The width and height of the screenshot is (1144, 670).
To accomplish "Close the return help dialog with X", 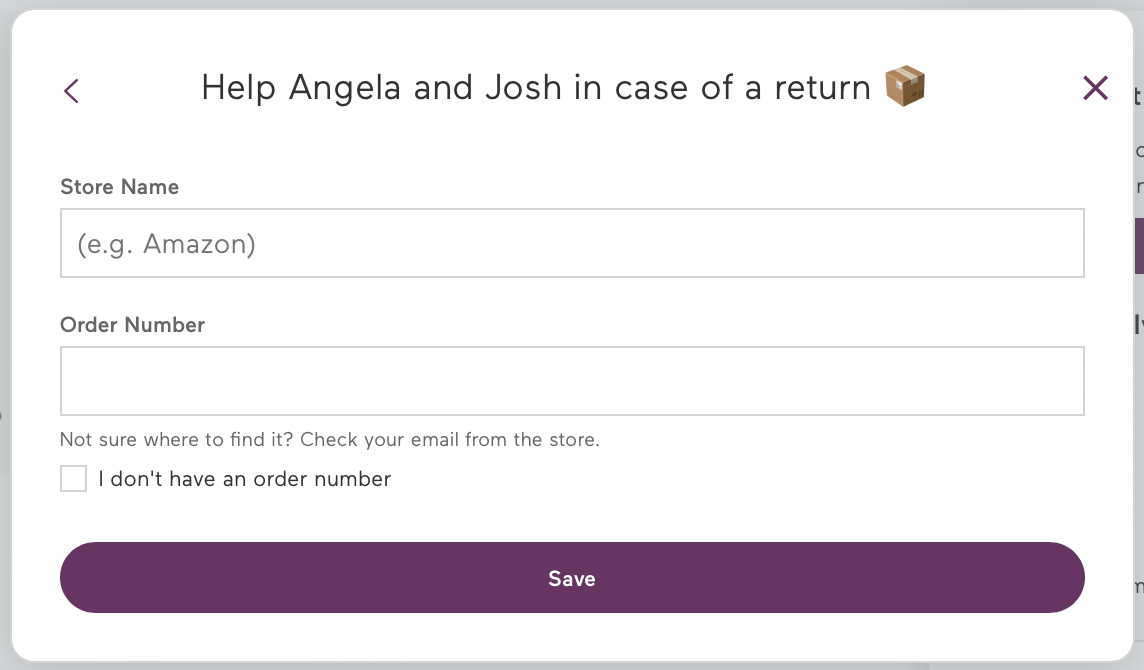I will 1095,88.
